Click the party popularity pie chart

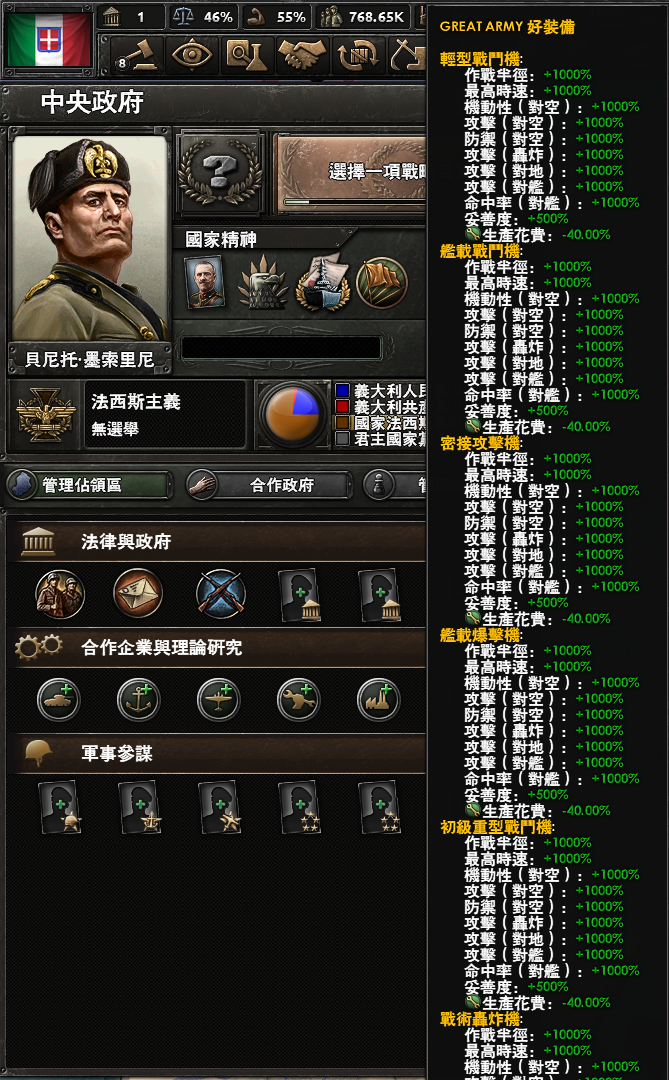tap(293, 415)
